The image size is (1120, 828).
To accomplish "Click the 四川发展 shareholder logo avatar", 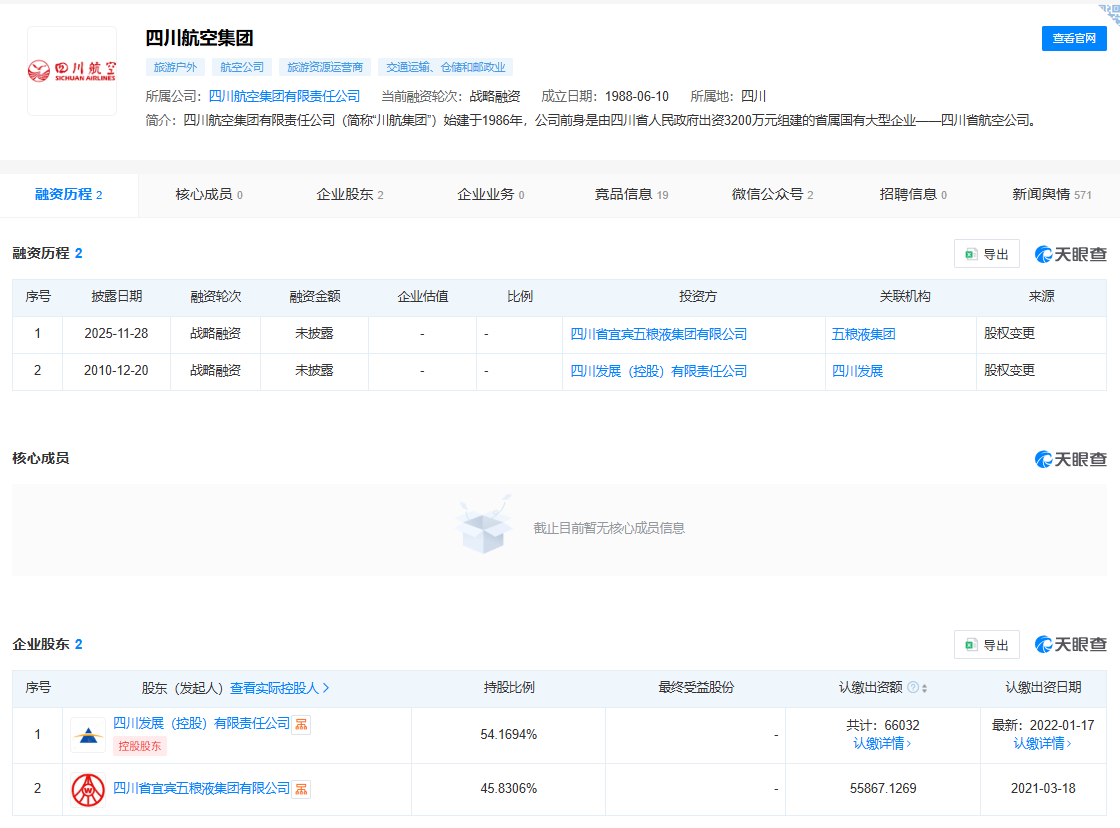I will (88, 734).
